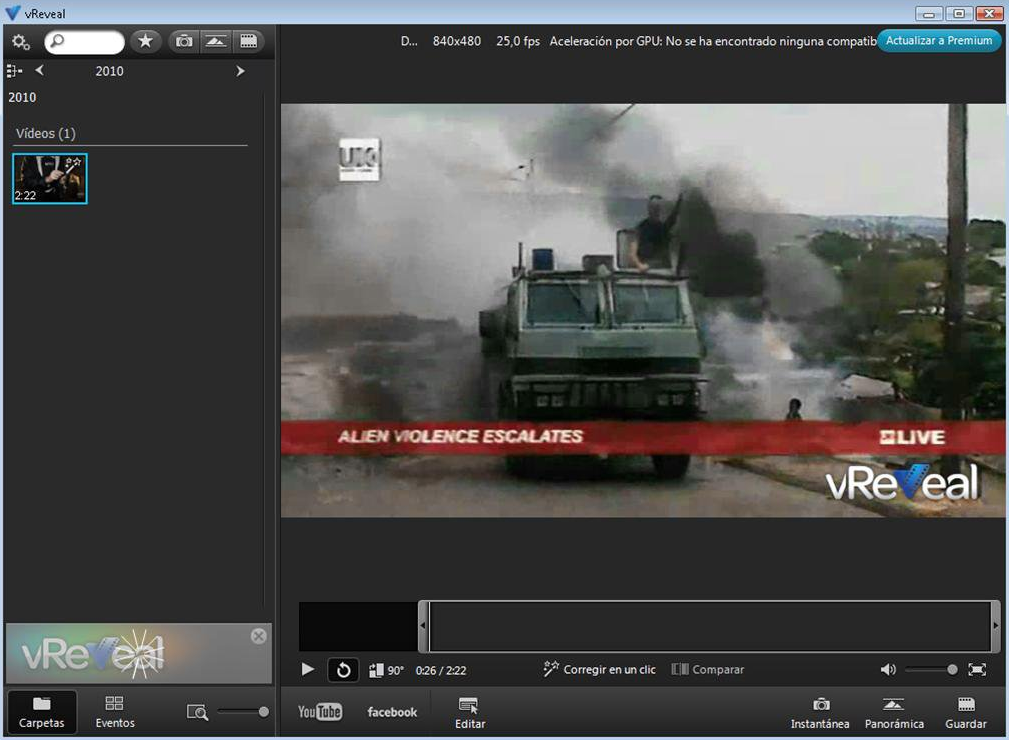The image size is (1009, 740).
Task: Close the vReveal promo banner
Action: point(259,636)
